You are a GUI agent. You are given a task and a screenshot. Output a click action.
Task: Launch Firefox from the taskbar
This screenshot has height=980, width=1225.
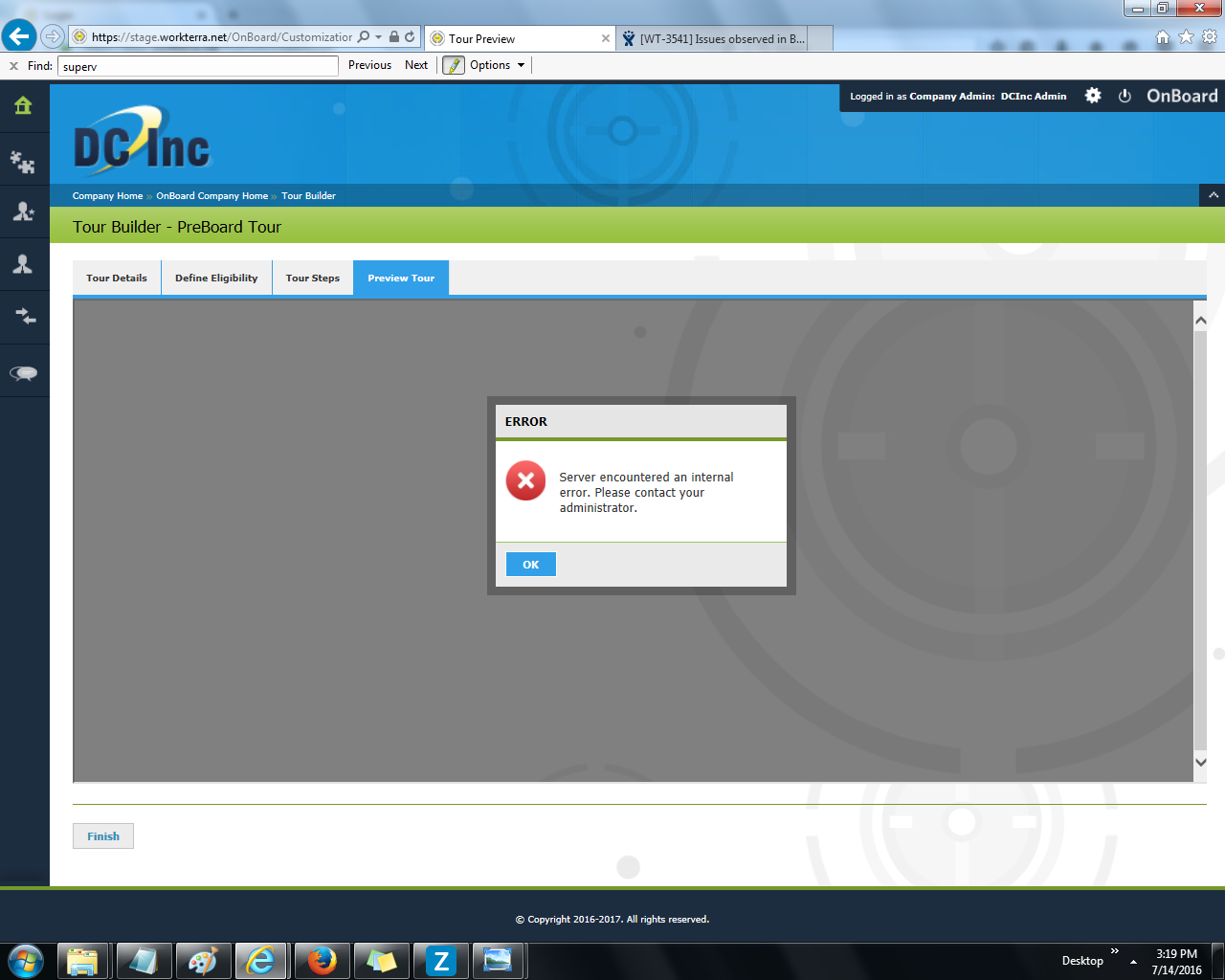[x=322, y=960]
